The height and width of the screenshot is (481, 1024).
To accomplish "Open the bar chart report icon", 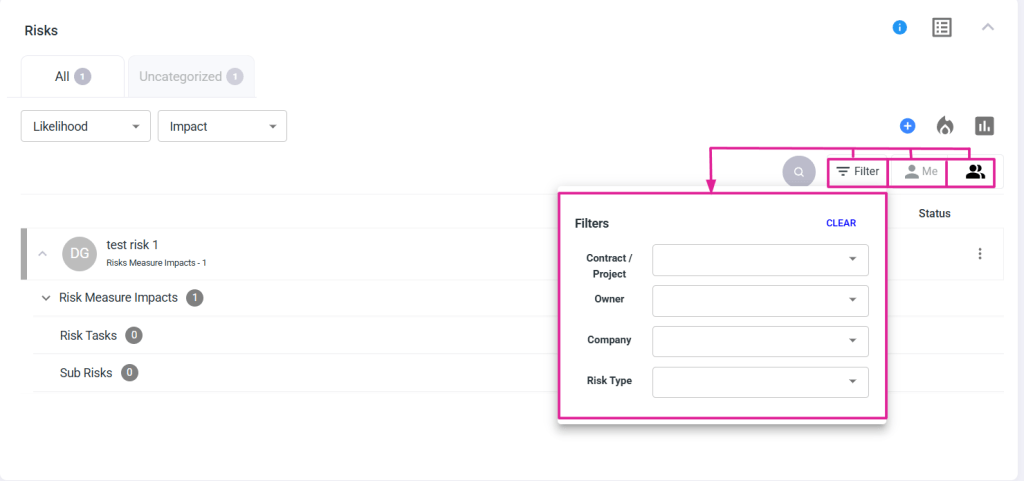I will (985, 126).
